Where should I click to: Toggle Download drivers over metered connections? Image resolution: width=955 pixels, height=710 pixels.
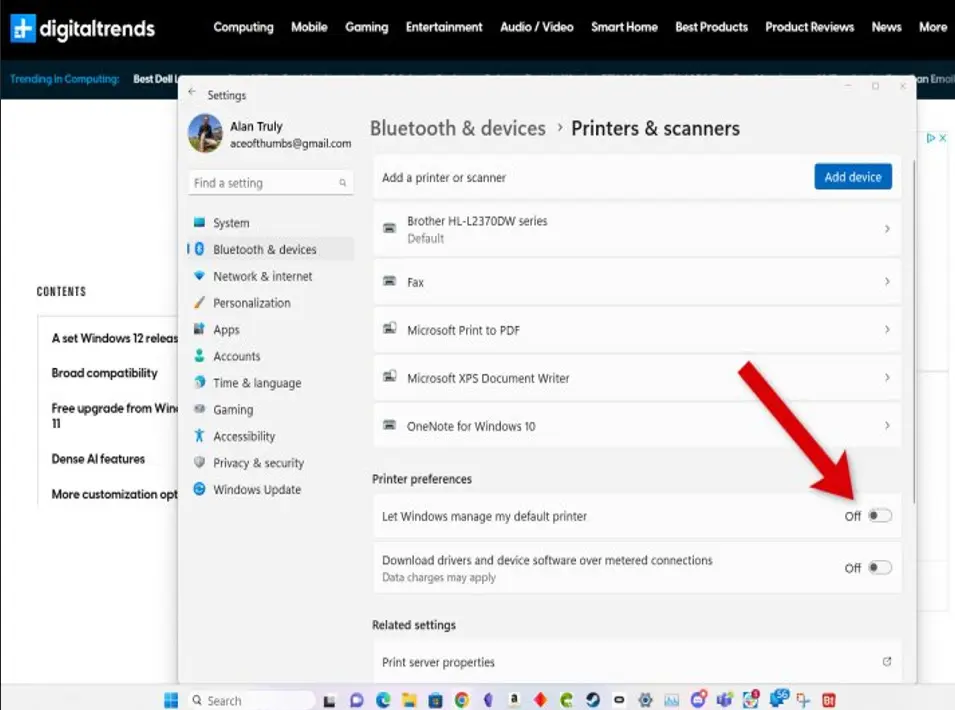pyautogui.click(x=879, y=568)
